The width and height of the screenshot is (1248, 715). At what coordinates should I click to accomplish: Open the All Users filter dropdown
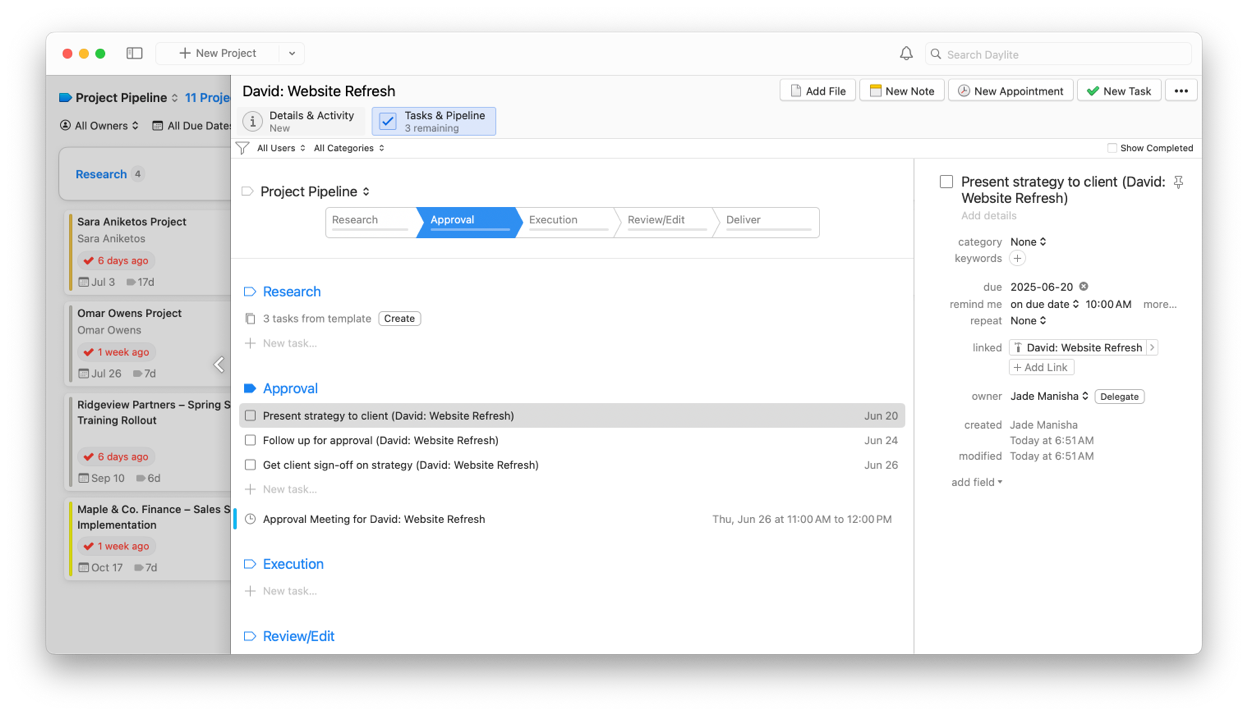coord(281,148)
